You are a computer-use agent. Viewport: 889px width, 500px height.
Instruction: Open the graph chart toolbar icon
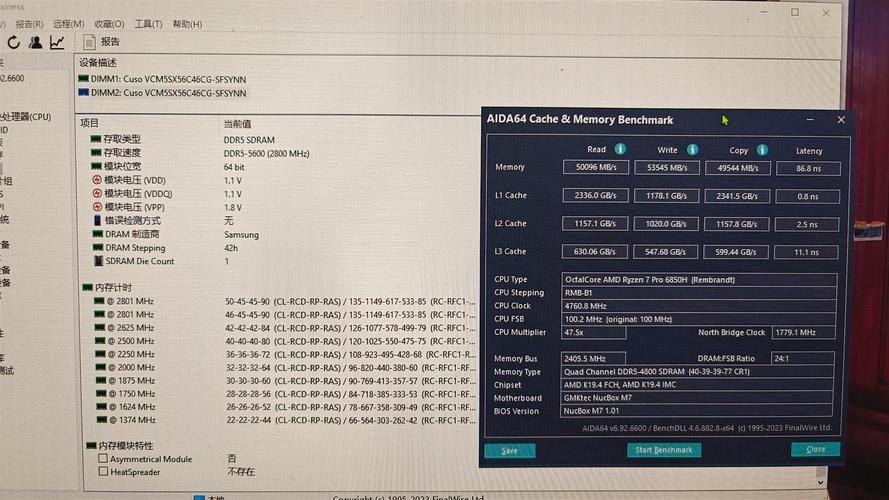tap(58, 42)
